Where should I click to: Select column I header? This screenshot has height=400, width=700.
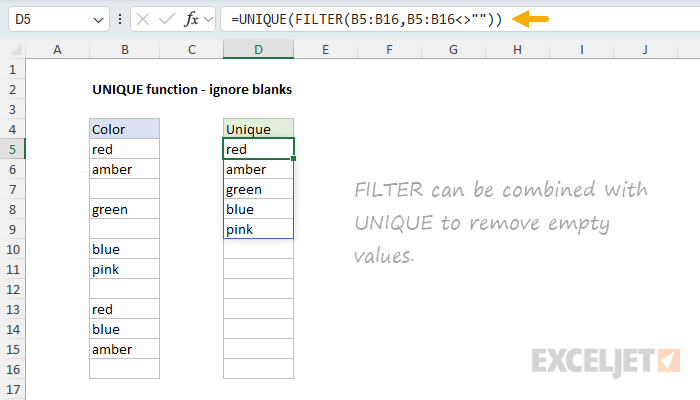coord(581,50)
